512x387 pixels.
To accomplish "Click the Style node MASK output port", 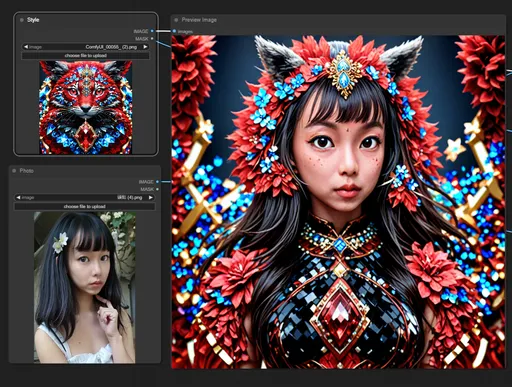I will click(x=152, y=39).
